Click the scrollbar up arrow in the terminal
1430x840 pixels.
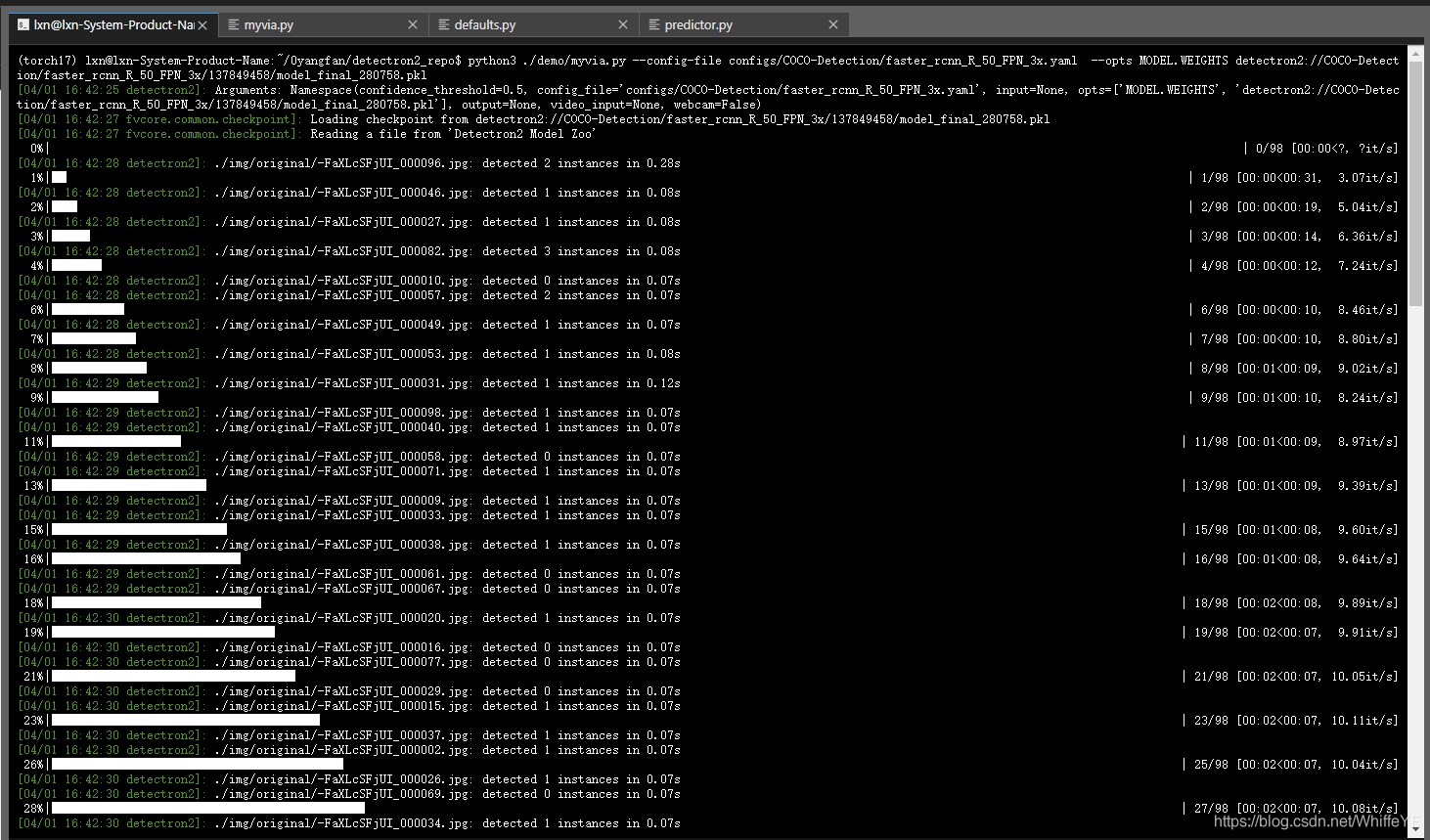tap(1415, 52)
